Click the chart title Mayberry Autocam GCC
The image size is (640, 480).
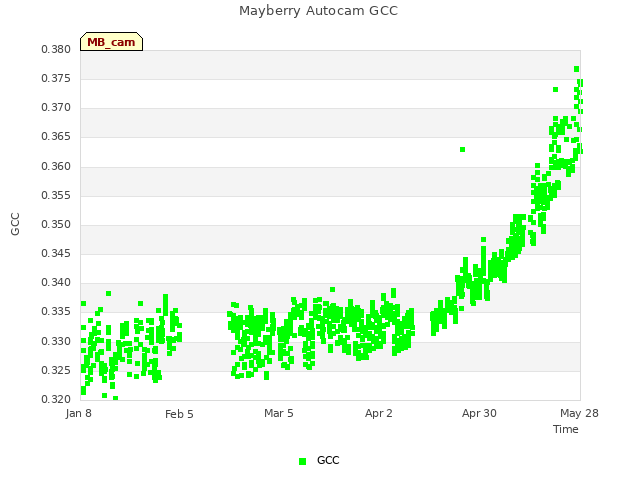[x=318, y=11]
